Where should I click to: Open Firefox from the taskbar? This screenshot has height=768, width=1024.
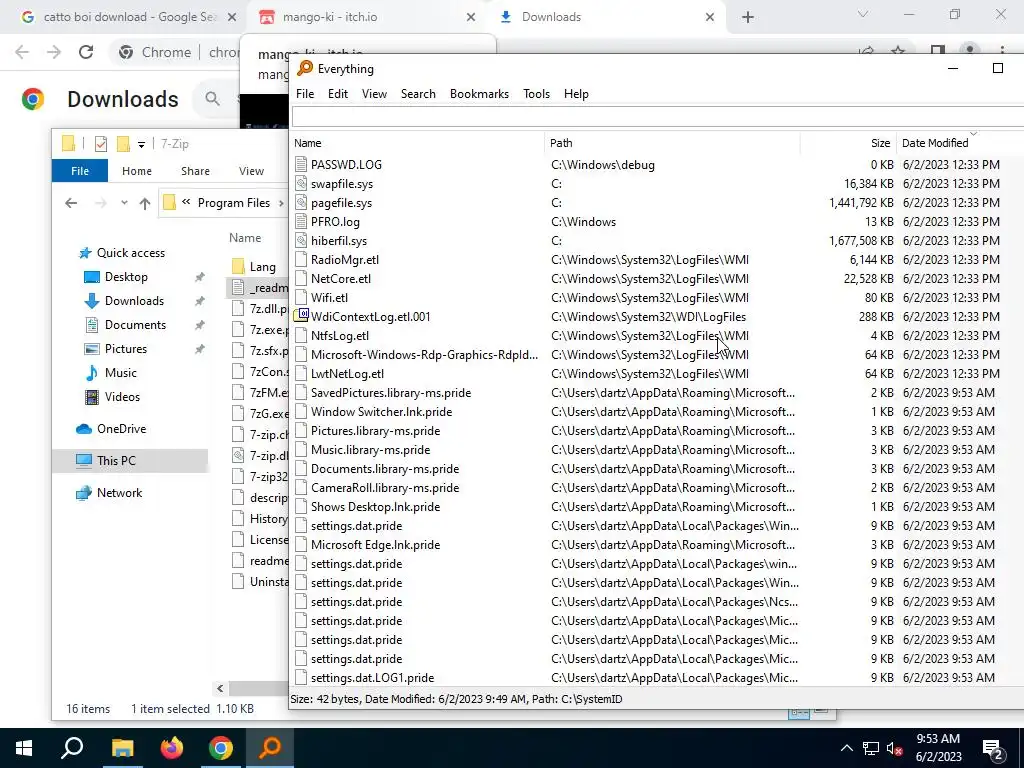tap(172, 747)
